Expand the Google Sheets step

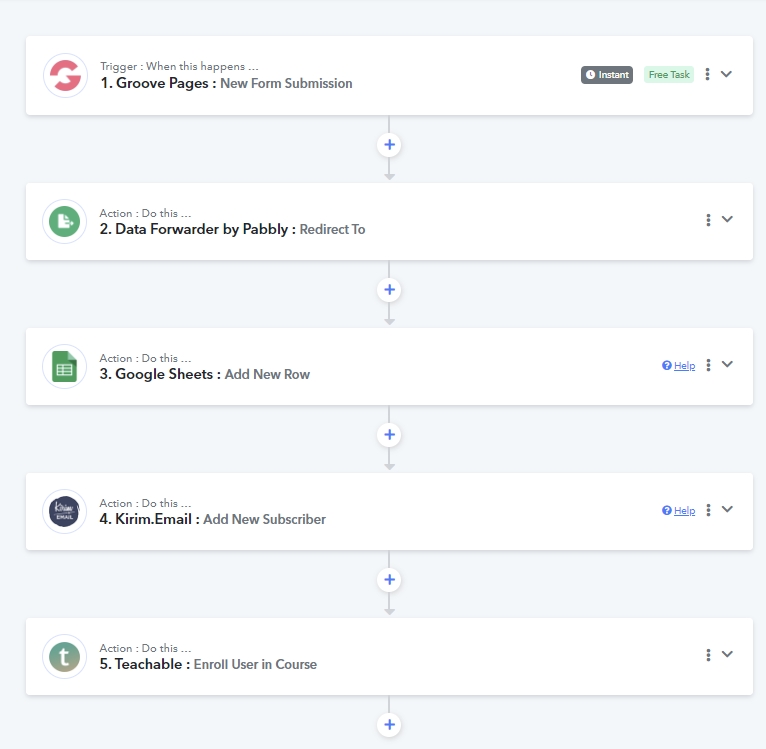tap(727, 364)
